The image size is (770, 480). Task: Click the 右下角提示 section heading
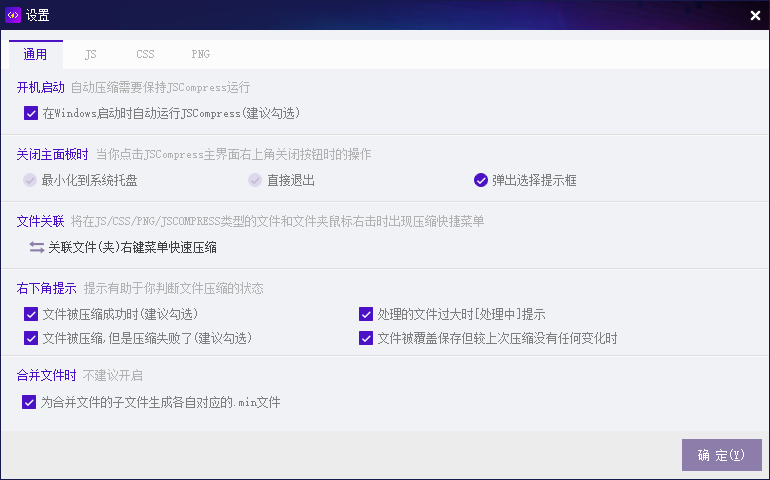pyautogui.click(x=46, y=288)
